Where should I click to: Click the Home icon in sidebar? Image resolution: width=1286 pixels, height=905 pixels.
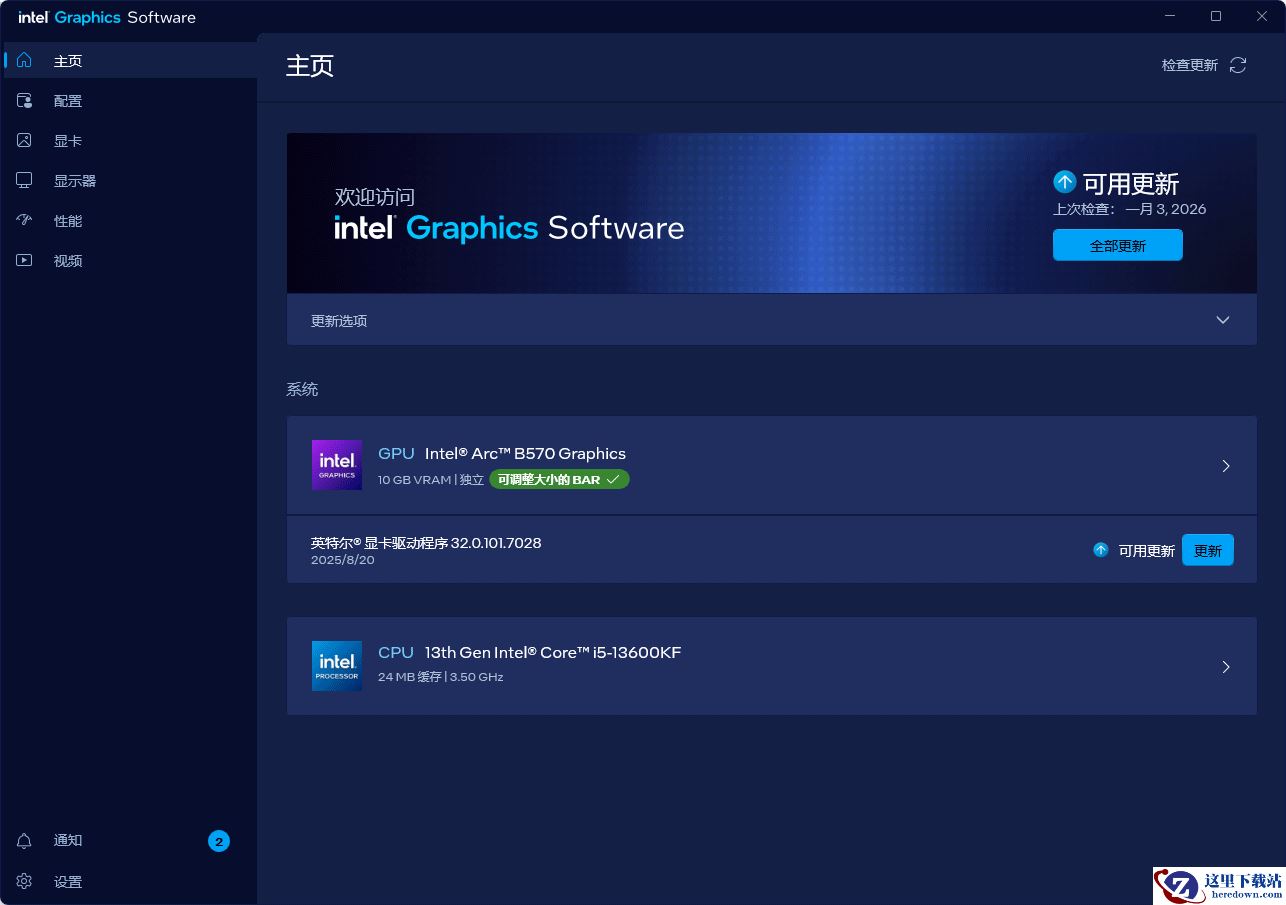(x=24, y=61)
